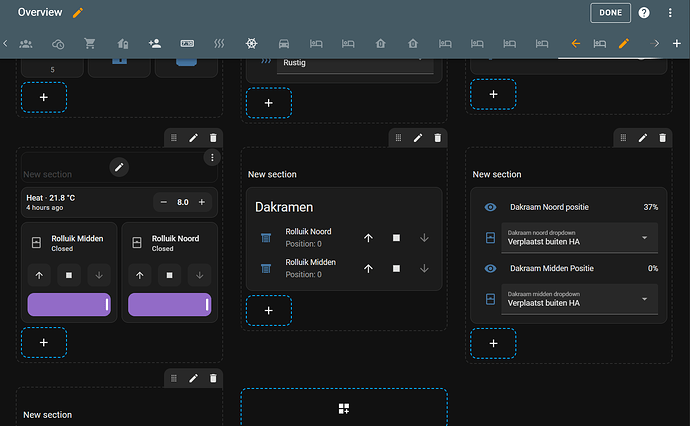The height and width of the screenshot is (426, 690).
Task: Open the Dakraam Midden Positie eye icon
Action: pos(490,268)
